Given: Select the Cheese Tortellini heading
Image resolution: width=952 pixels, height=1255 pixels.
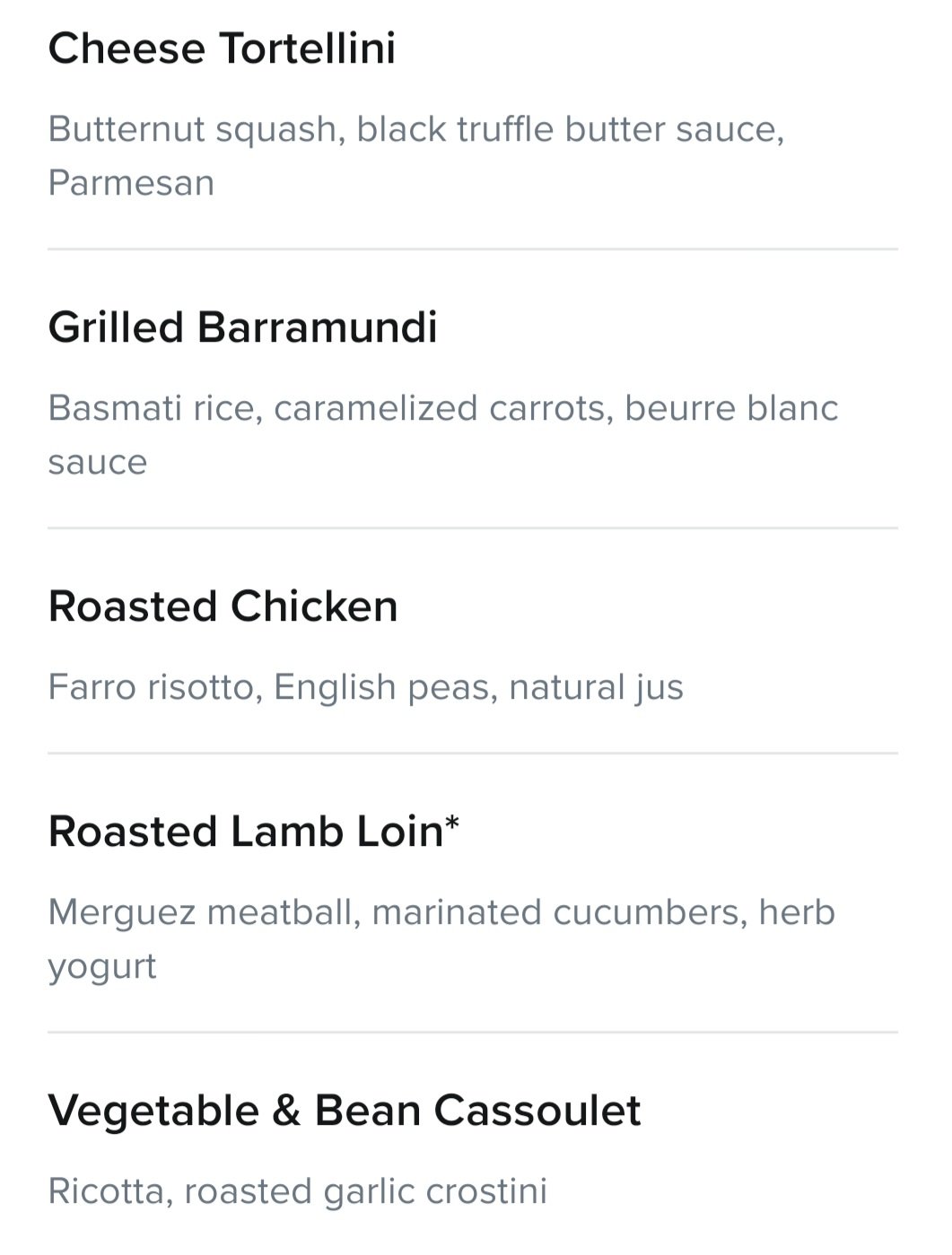Looking at the screenshot, I should (222, 48).
